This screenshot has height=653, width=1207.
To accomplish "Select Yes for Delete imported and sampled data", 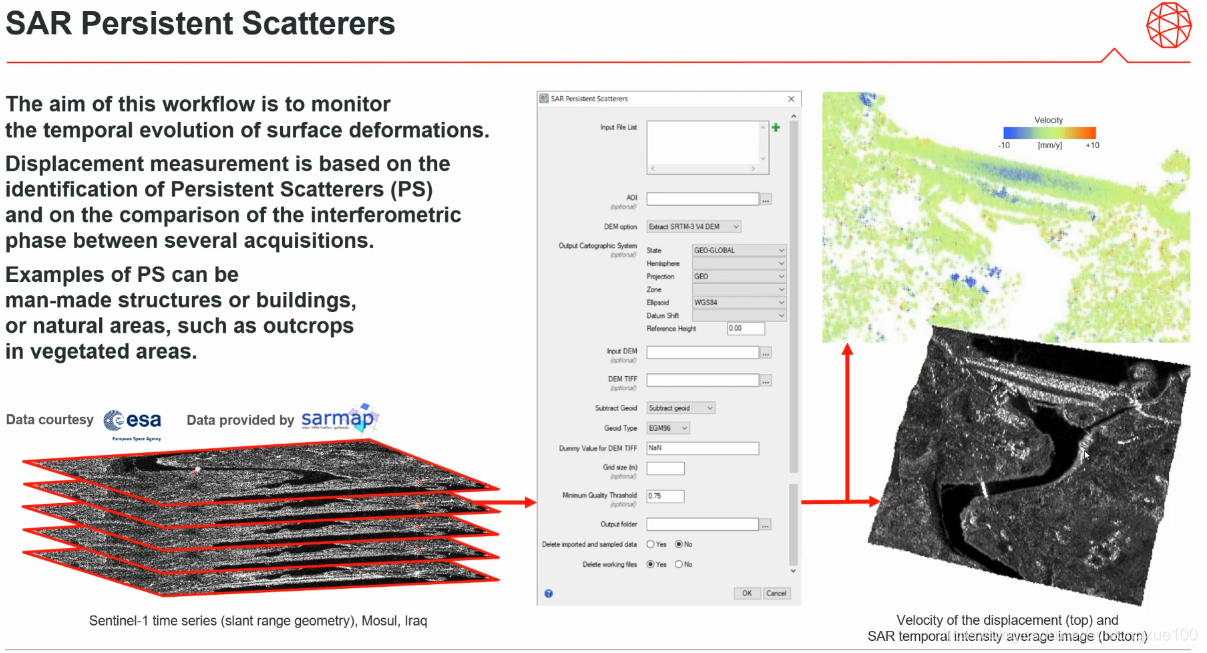I will 651,544.
